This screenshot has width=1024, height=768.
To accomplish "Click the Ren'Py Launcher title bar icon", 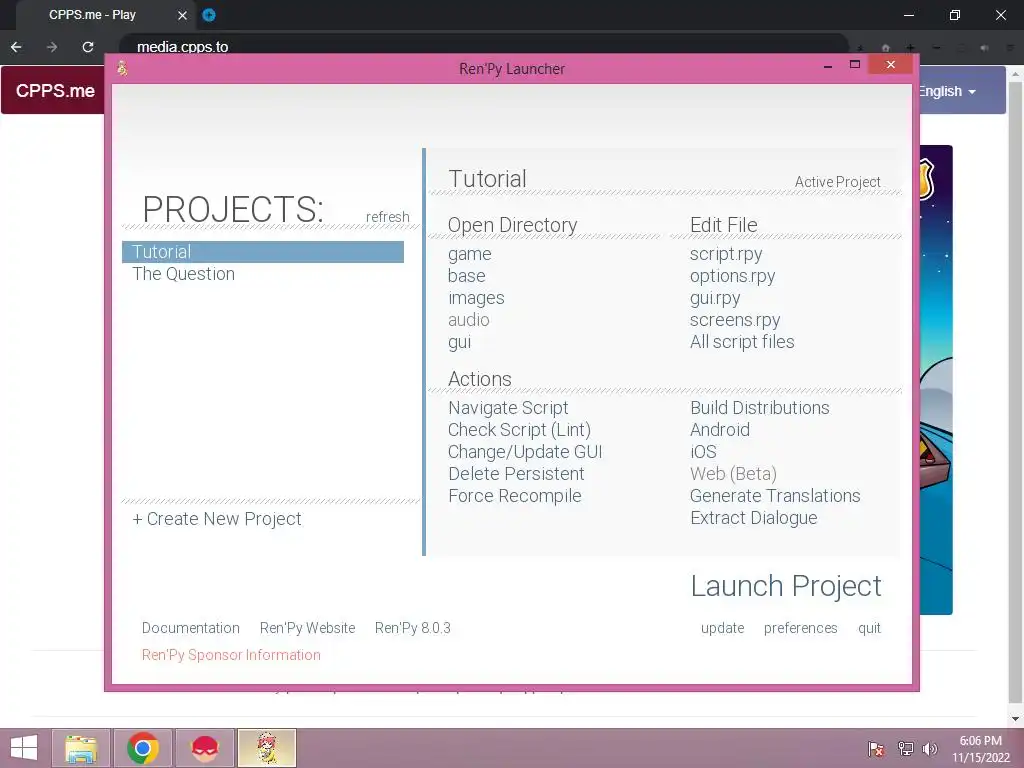I will (x=122, y=67).
